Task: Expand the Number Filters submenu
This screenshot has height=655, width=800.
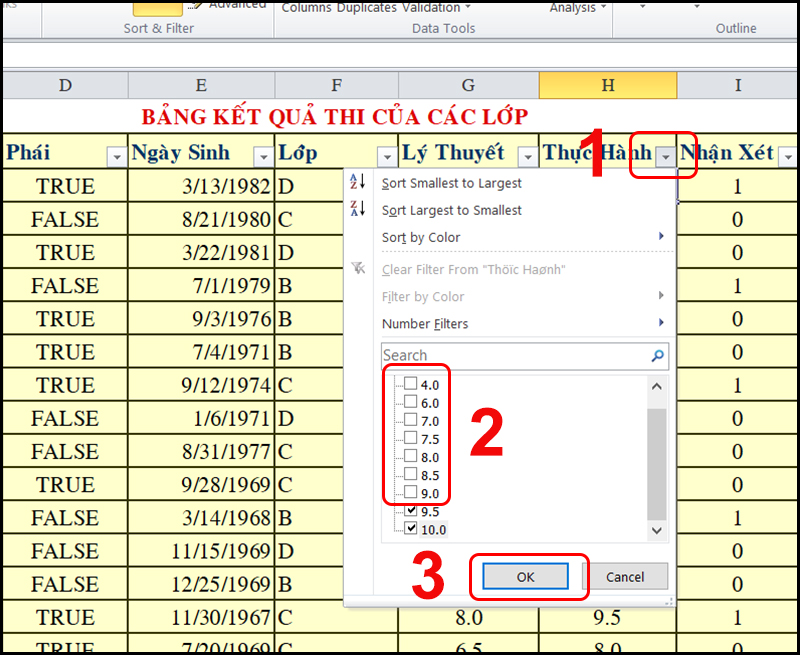Action: tap(424, 323)
